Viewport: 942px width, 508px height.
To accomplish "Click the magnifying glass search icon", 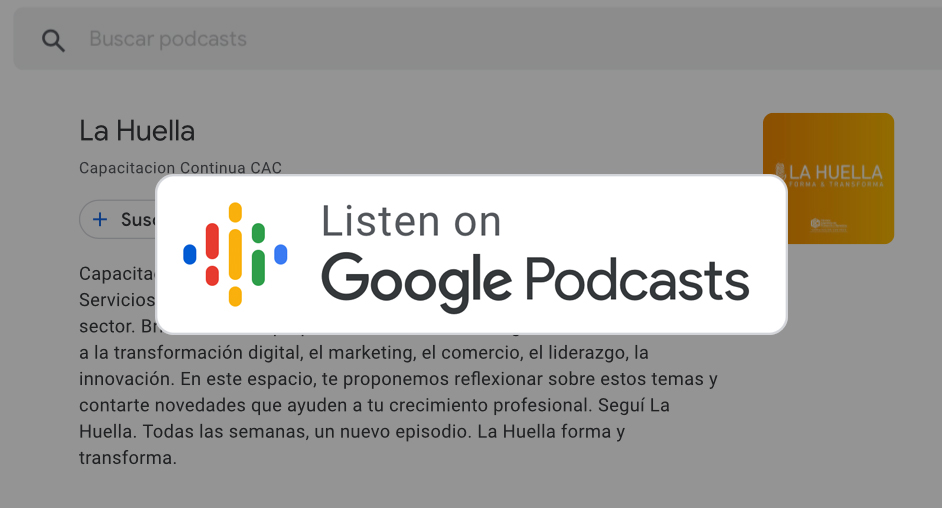I will [x=53, y=40].
